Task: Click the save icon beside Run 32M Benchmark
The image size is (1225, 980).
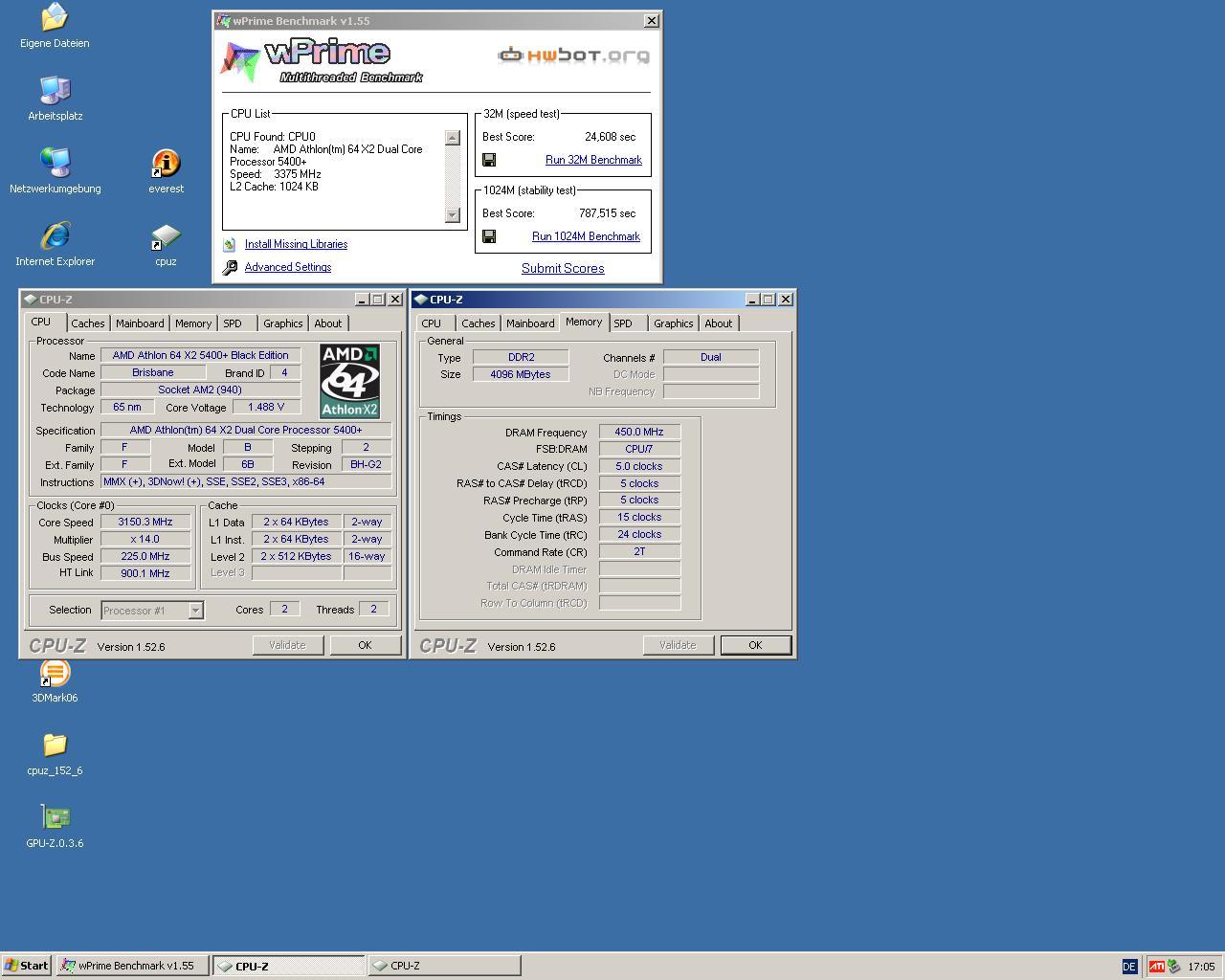Action: coord(489,160)
